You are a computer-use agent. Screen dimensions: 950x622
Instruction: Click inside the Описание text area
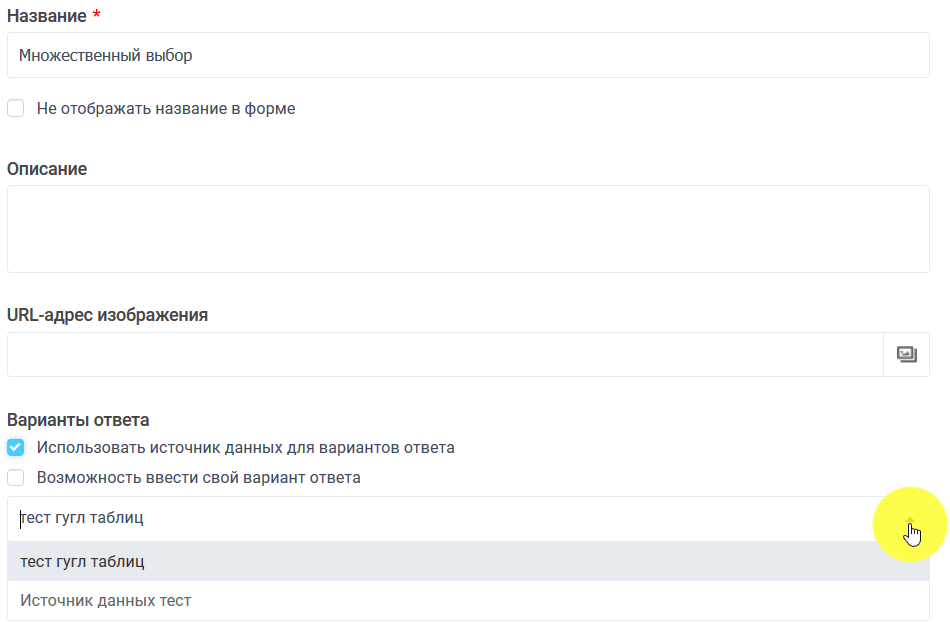tap(468, 229)
